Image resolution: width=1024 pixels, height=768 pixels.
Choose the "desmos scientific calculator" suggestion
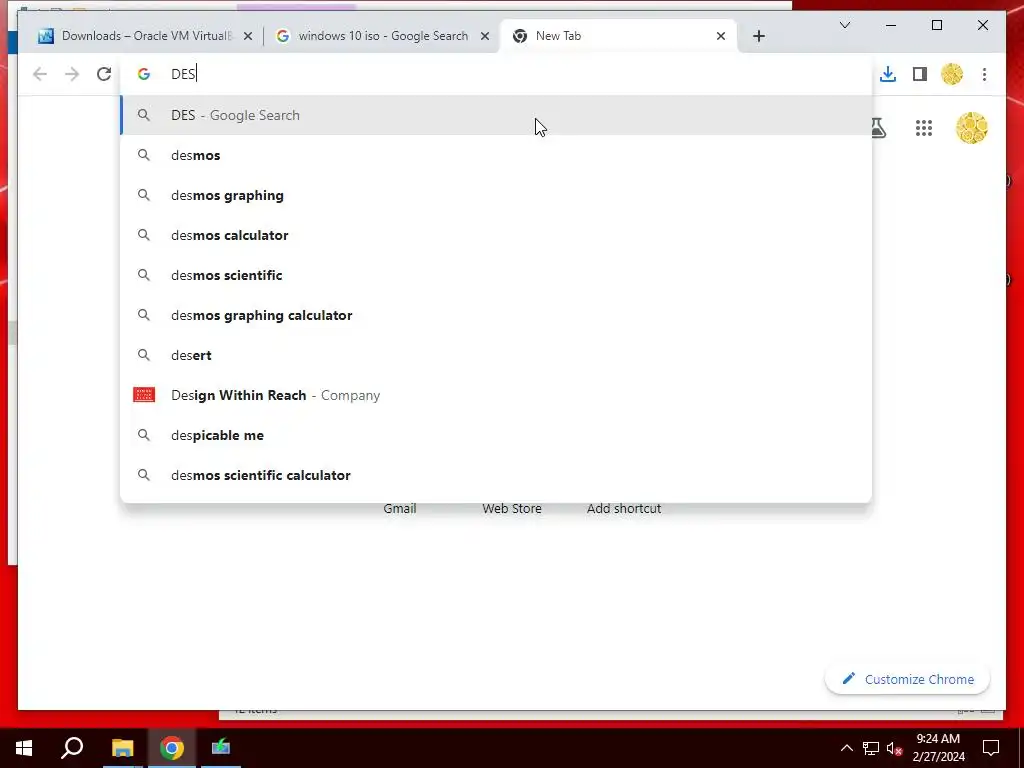[x=496, y=475]
